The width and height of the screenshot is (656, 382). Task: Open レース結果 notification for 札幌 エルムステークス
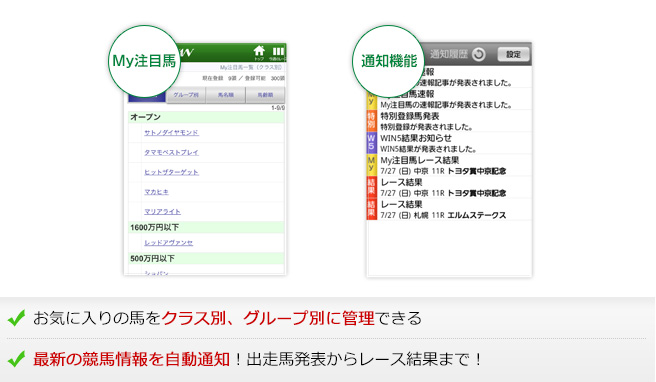click(x=449, y=209)
